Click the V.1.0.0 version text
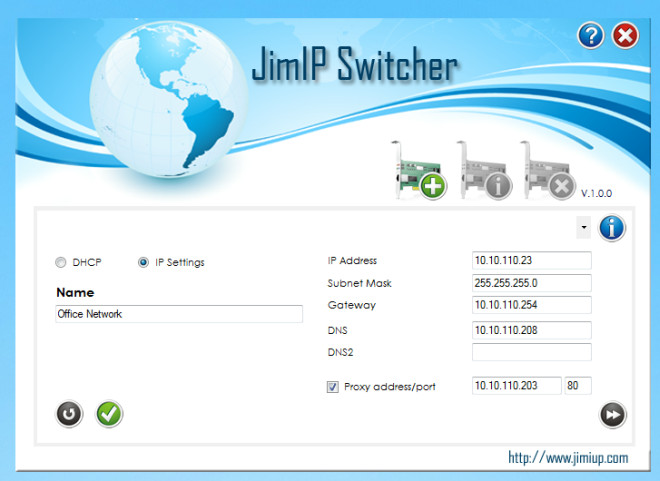Viewport: 660px width, 481px height. (596, 194)
